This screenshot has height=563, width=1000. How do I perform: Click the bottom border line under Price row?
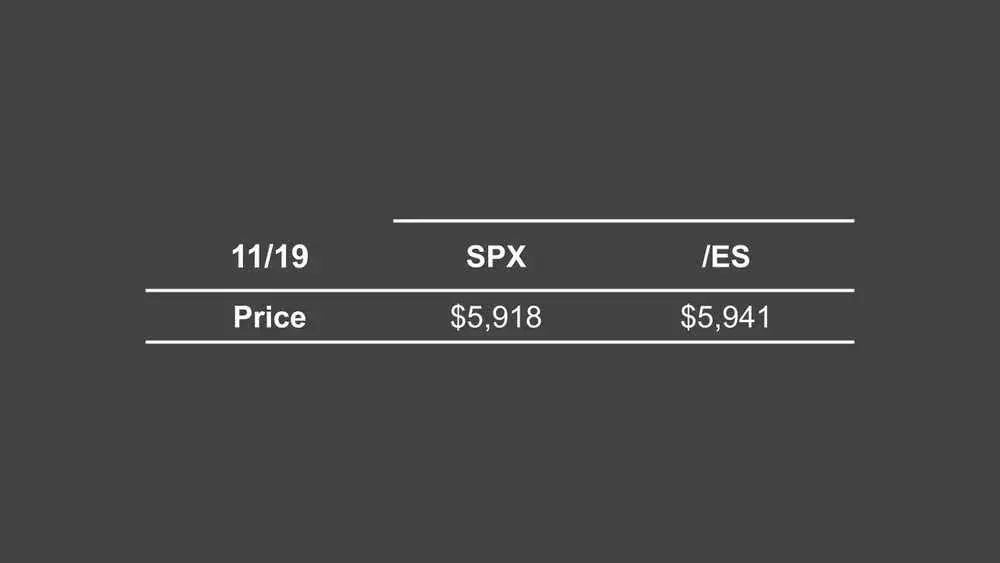coord(500,342)
